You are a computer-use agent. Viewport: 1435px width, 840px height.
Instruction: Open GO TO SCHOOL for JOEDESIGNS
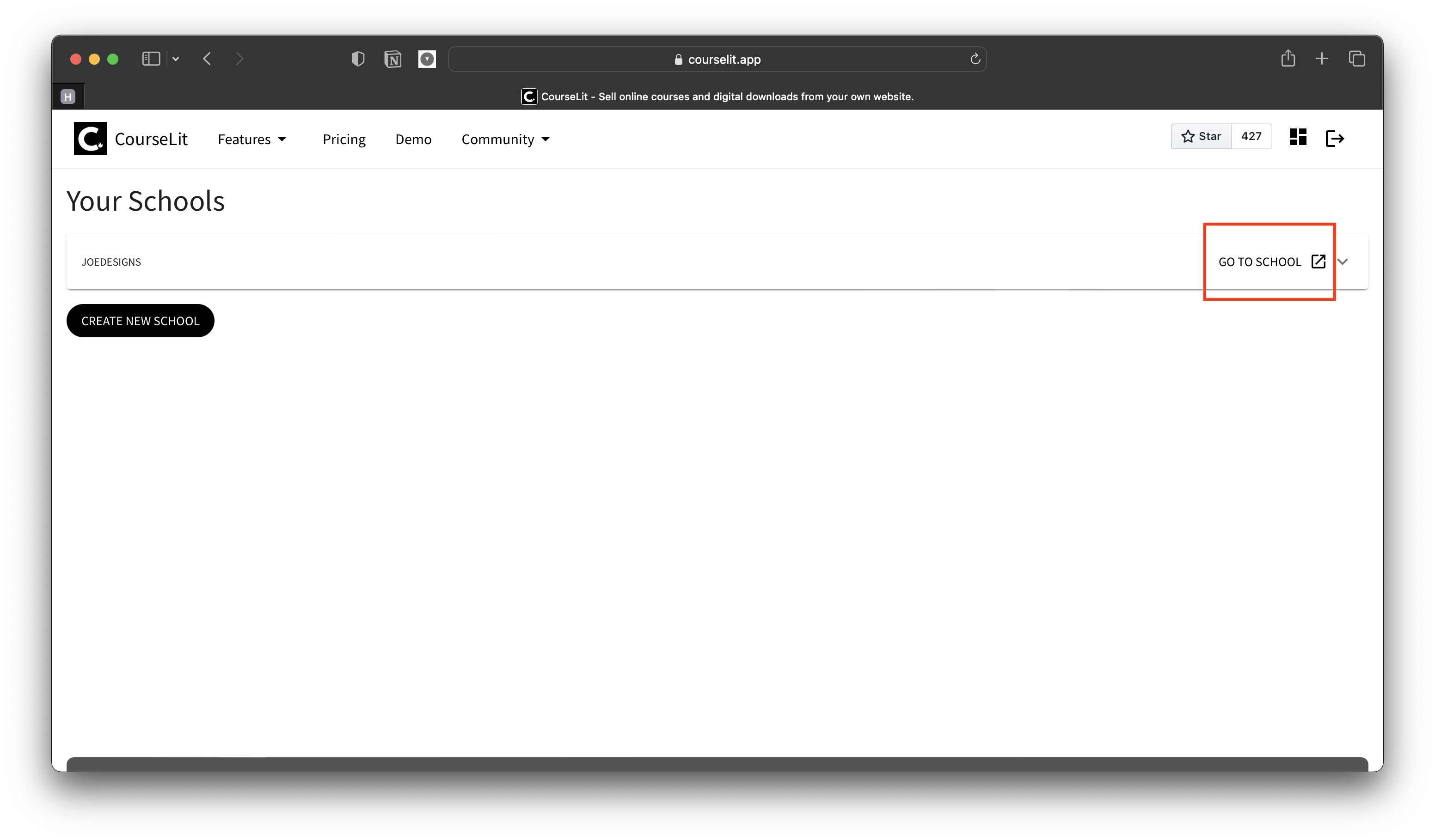point(1260,262)
